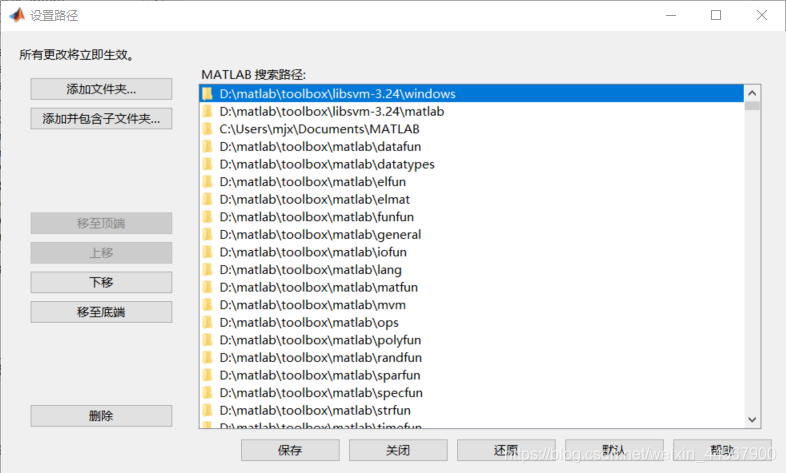This screenshot has width=786, height=473.
Task: Select path D:\matlab\toolbox\matlab\funfun
Action: pos(472,216)
